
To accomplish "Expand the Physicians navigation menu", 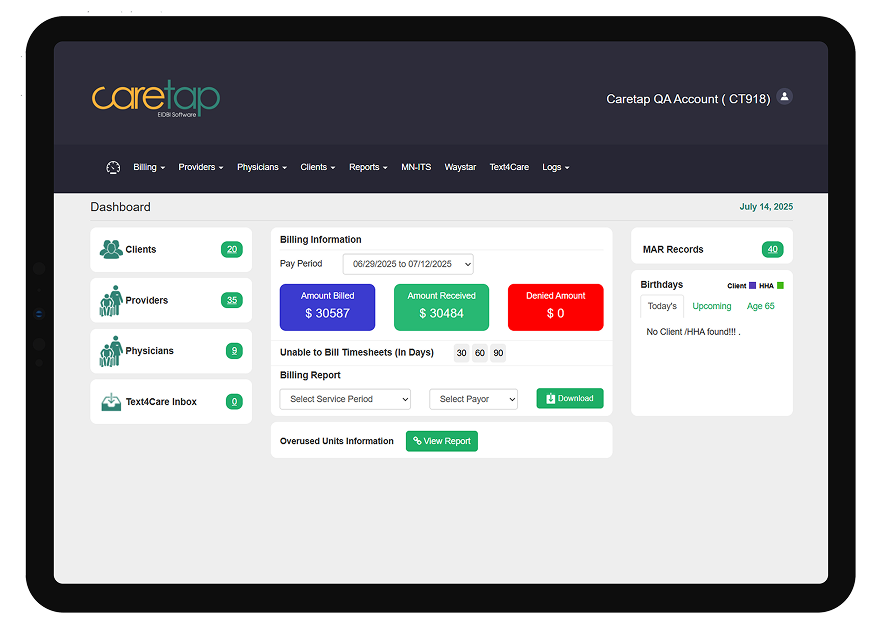I will 262,167.
